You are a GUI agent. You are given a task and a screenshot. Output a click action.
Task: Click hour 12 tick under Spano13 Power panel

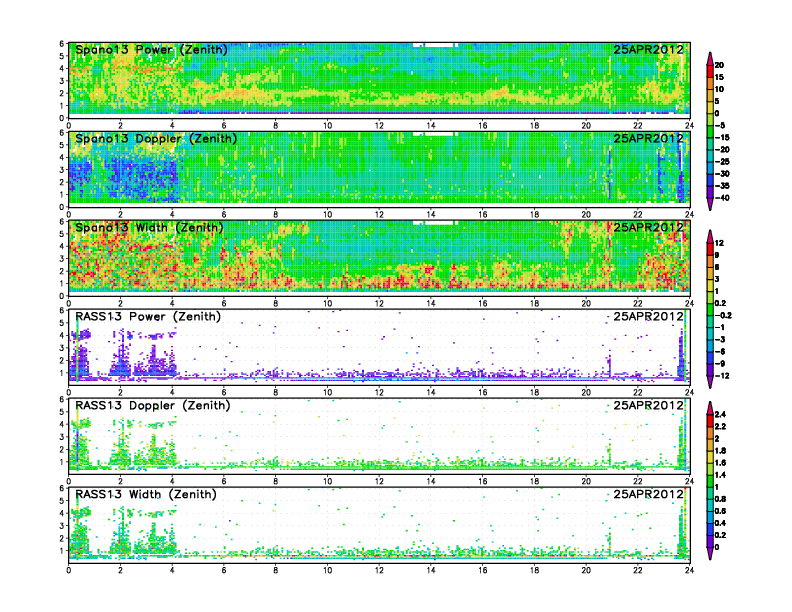379,126
